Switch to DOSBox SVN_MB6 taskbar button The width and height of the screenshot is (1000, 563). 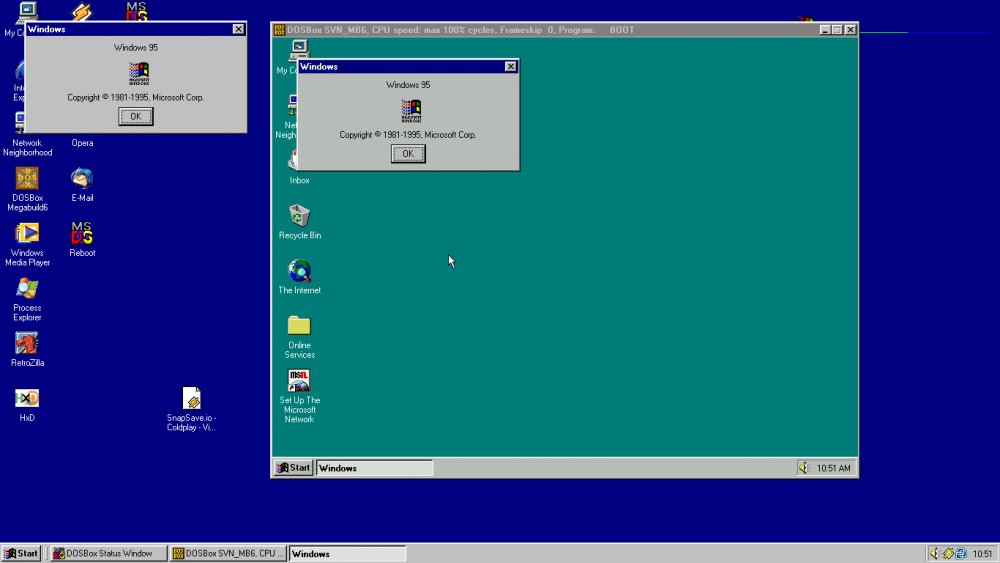tap(228, 553)
